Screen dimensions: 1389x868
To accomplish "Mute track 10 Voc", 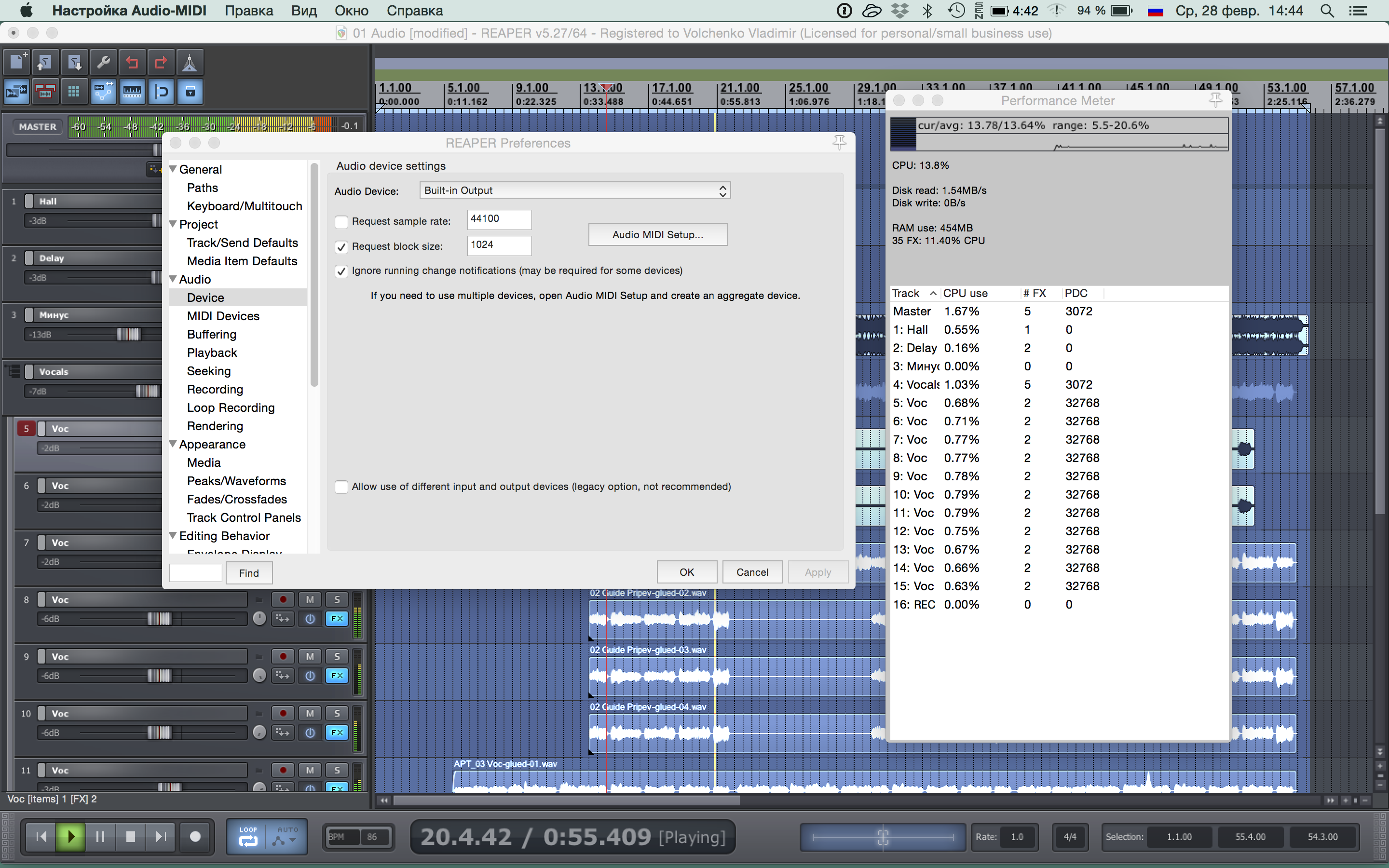I will (x=310, y=713).
